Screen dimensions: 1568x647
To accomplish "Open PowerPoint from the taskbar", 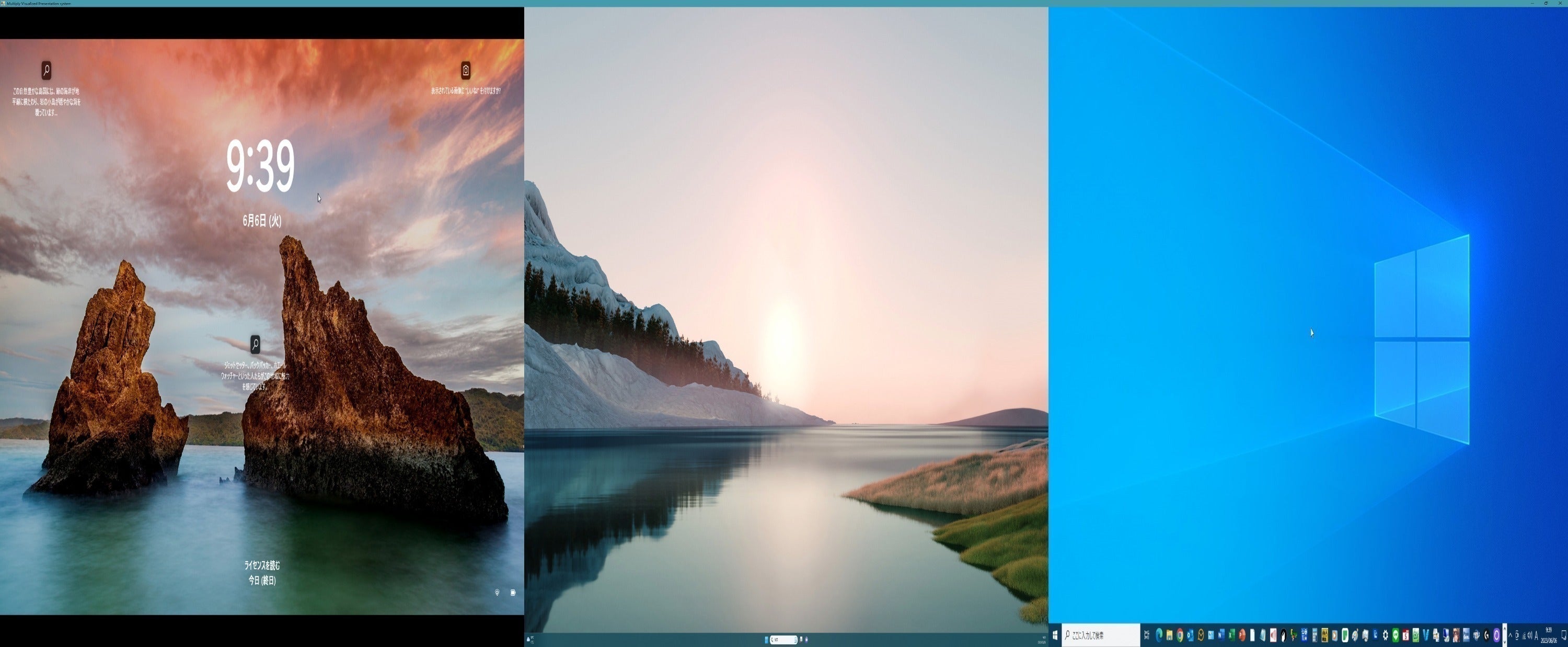I will pos(1242,635).
